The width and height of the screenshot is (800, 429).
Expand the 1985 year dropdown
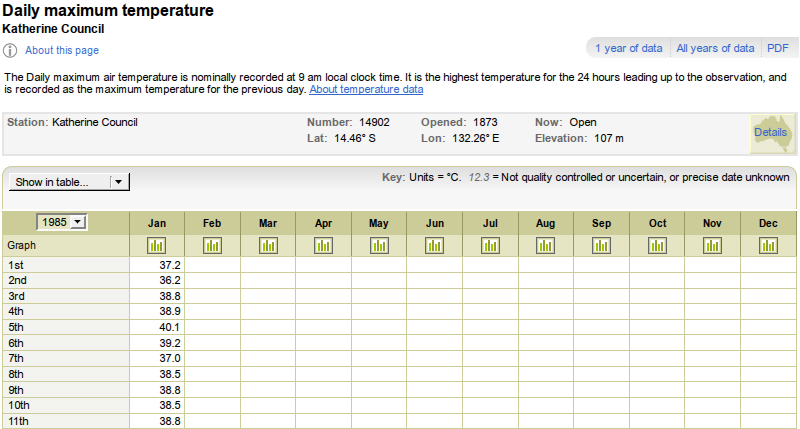click(62, 223)
